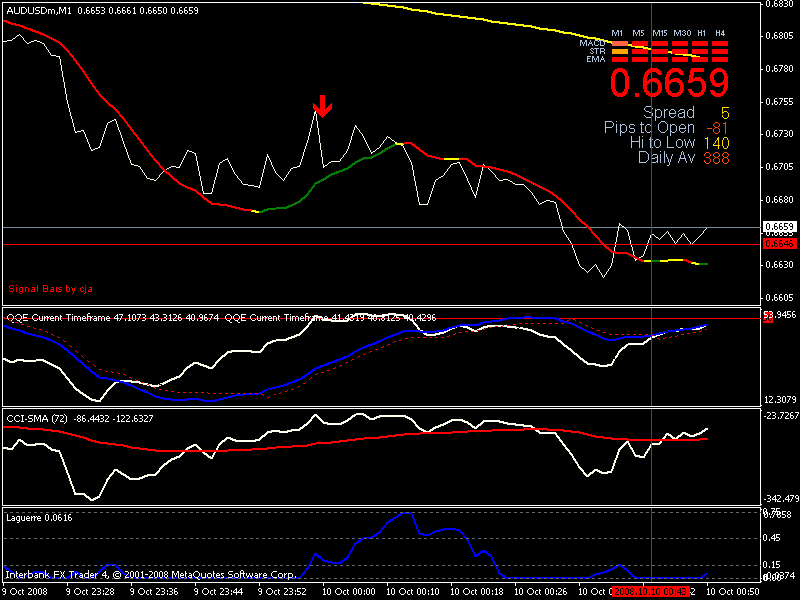Click the M15 MACD signal bar
The width and height of the screenshot is (800, 600).
pos(659,43)
